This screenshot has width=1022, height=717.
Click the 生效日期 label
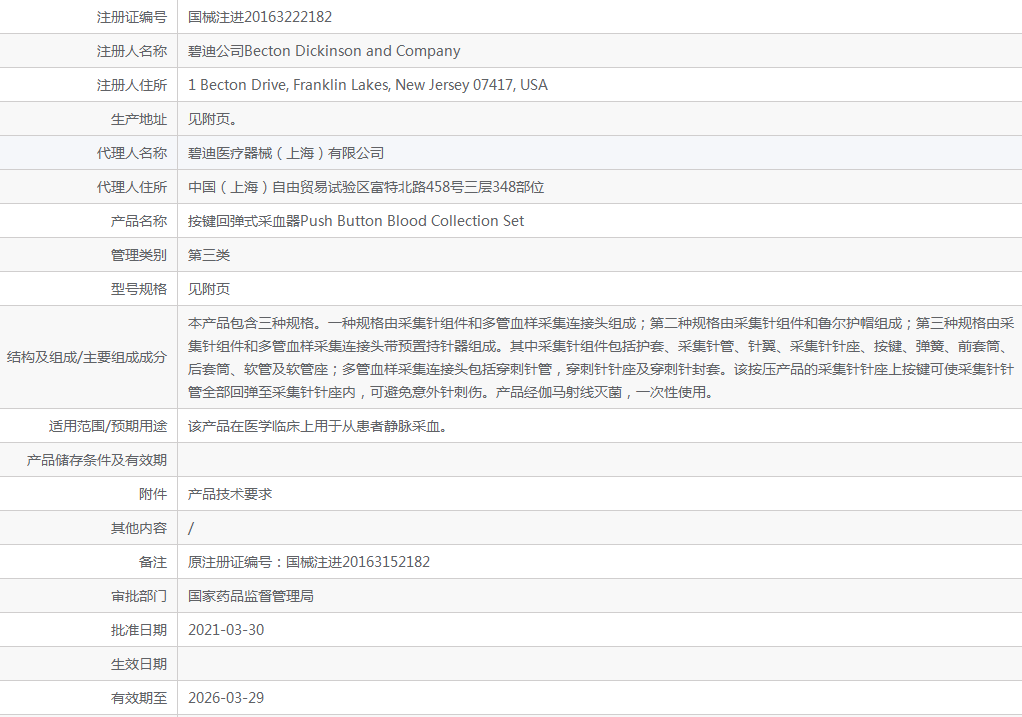139,664
